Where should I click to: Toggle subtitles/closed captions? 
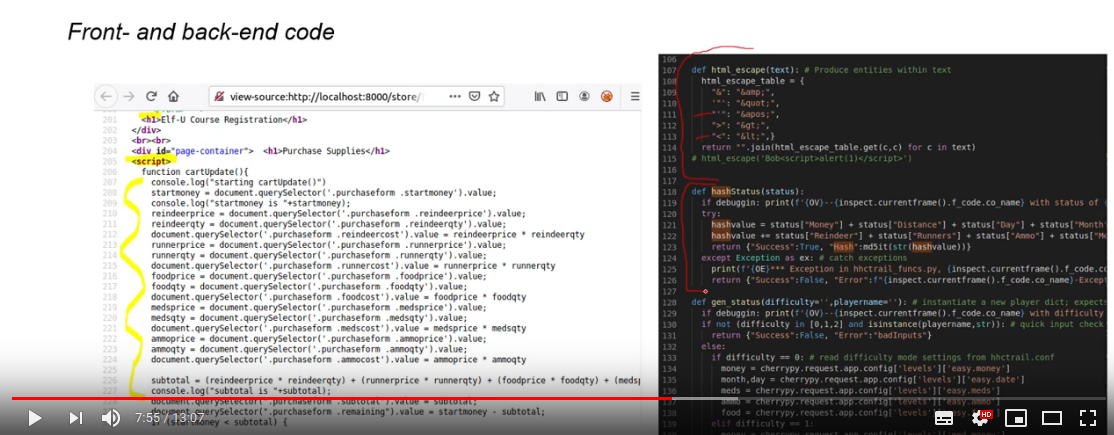click(943, 418)
